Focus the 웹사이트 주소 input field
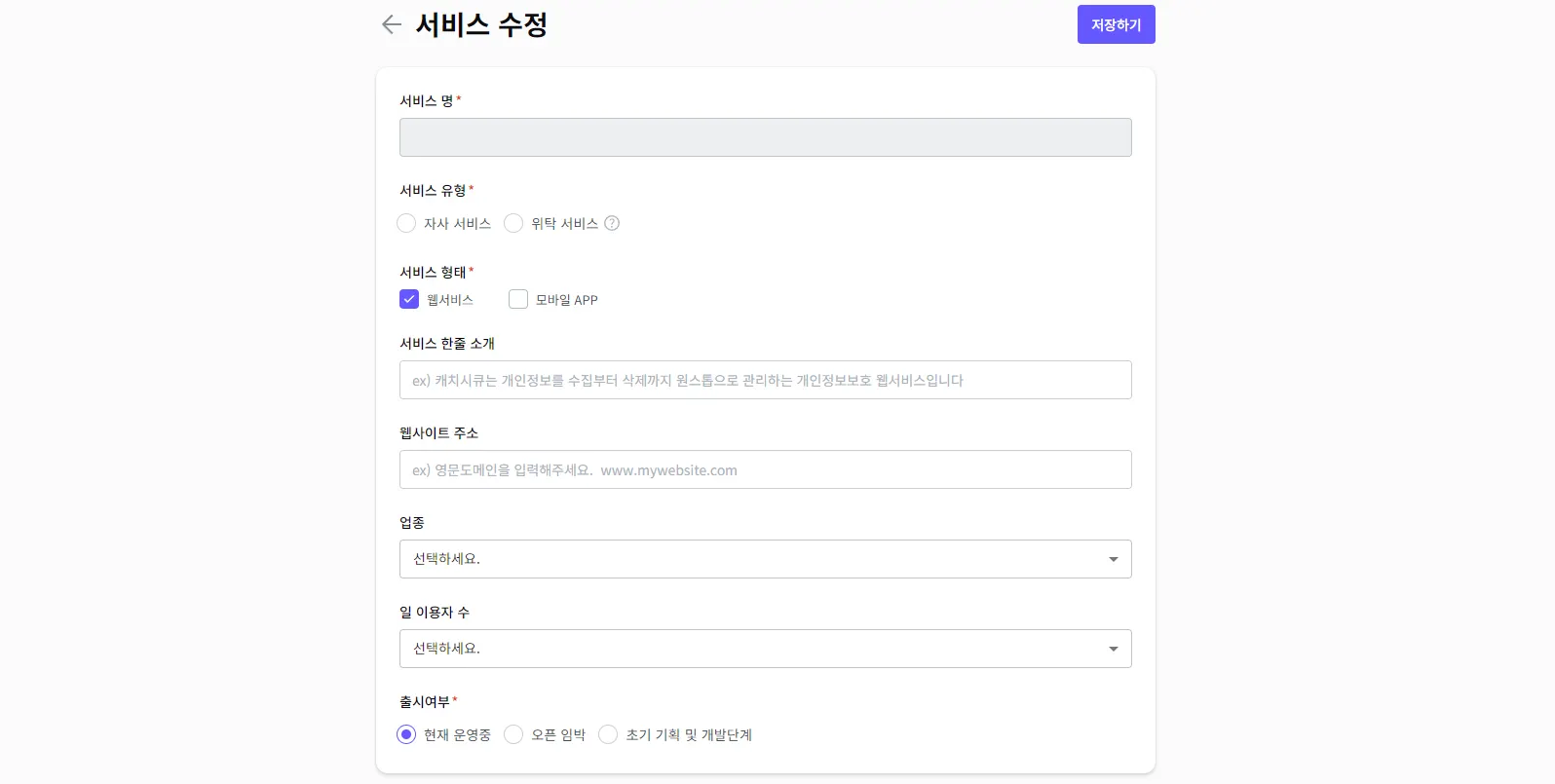1555x784 pixels. [765, 469]
